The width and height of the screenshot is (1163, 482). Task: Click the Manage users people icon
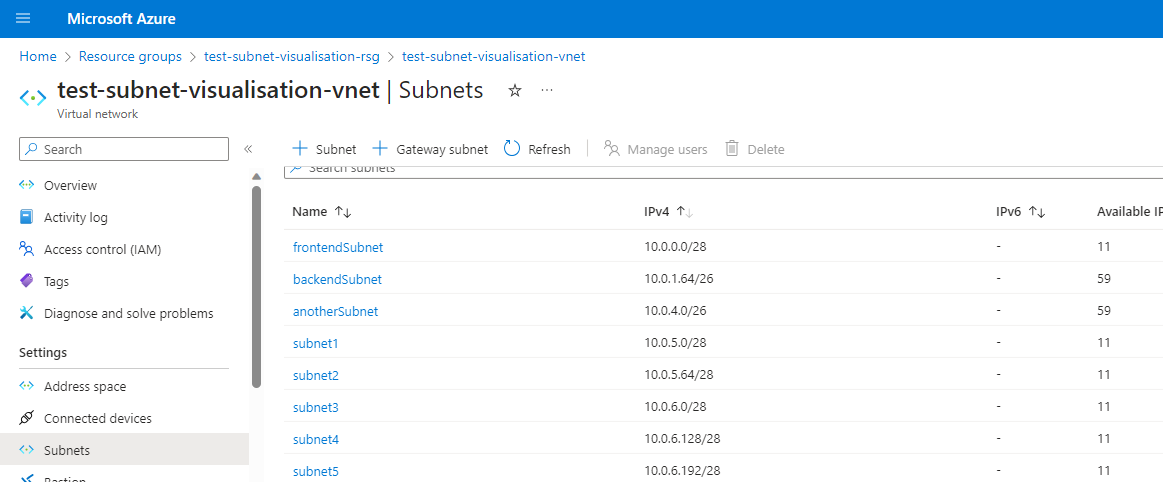(612, 148)
